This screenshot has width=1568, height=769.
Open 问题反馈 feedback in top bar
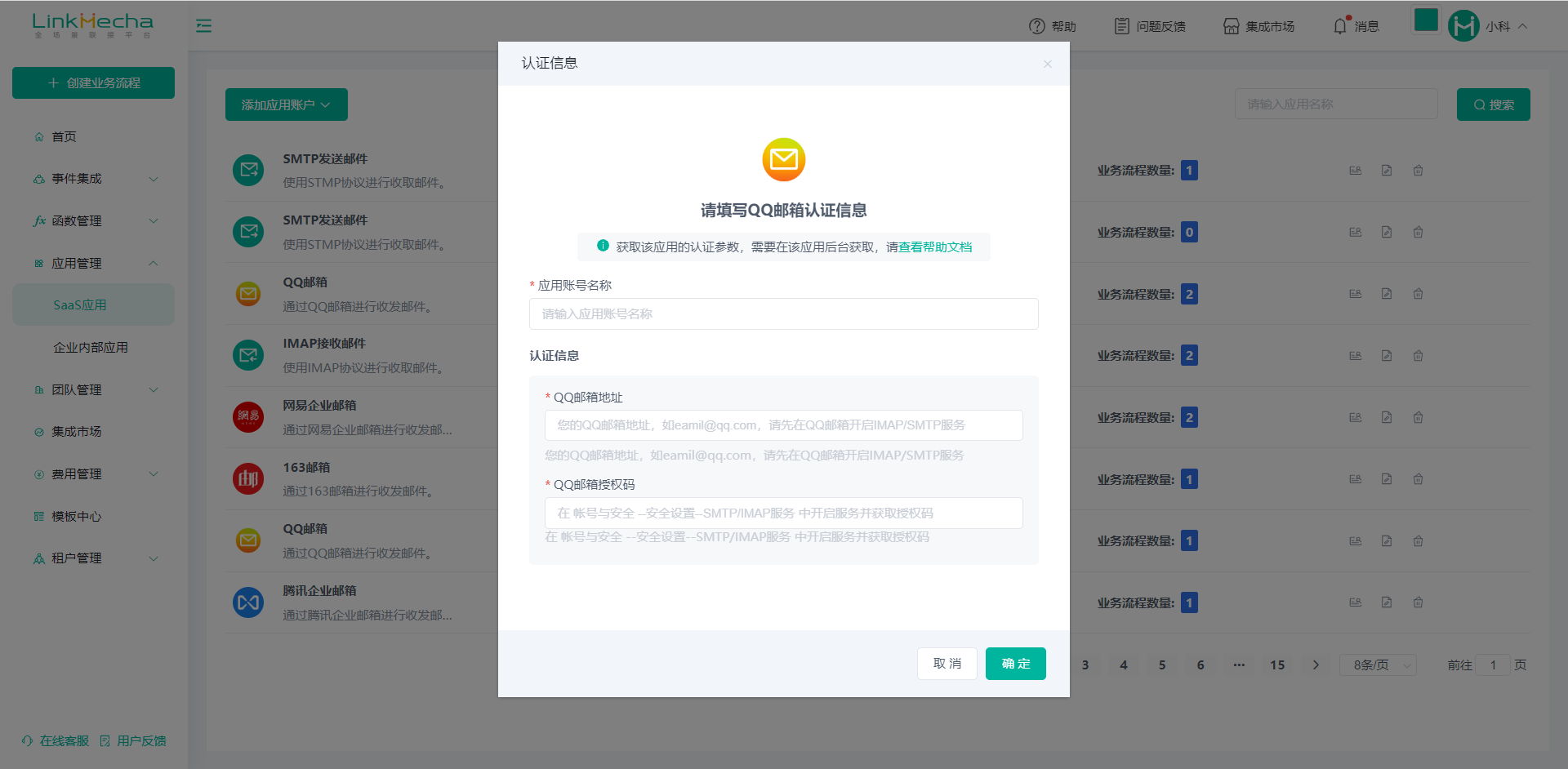pyautogui.click(x=1150, y=26)
